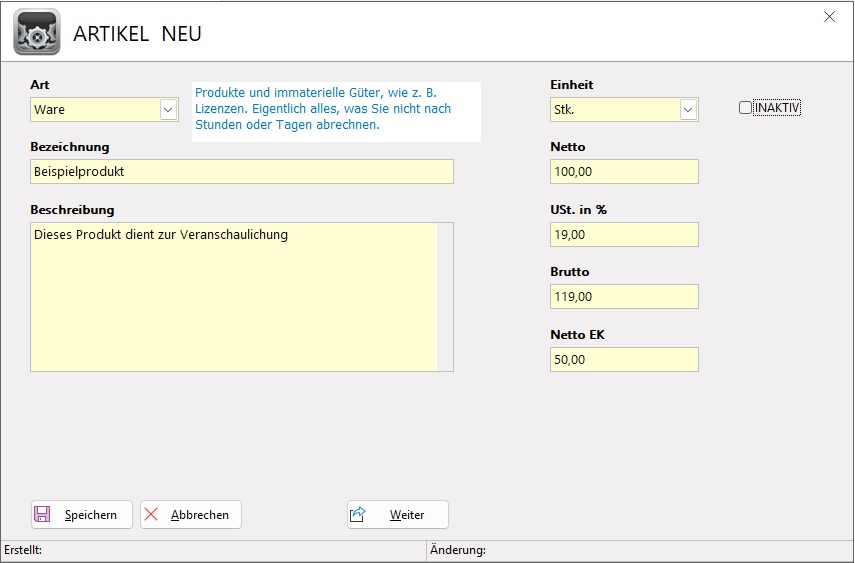
Task: Open the Einheit unit dropdown
Action: point(688,109)
